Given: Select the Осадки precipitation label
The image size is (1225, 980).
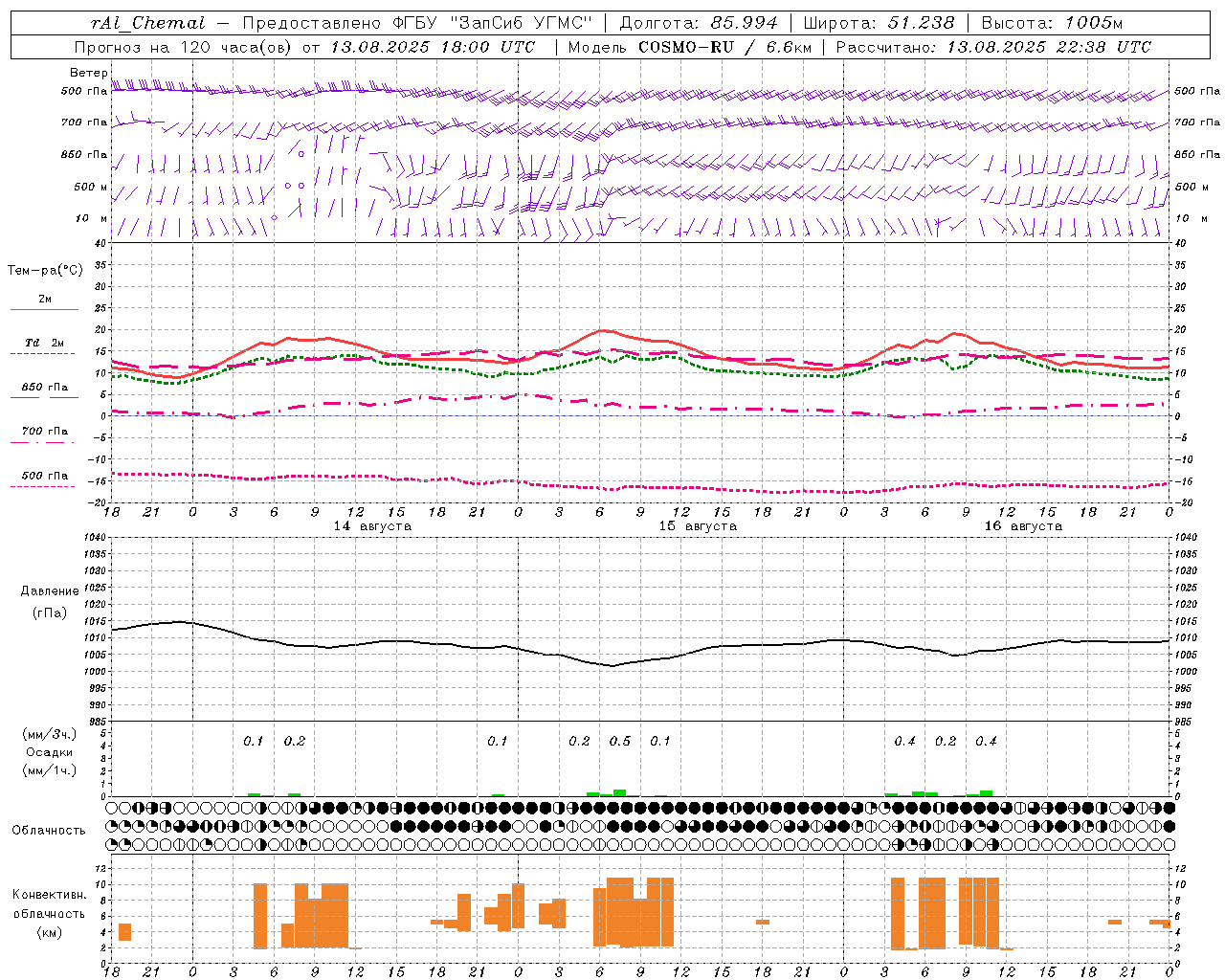Looking at the screenshot, I should coord(50,752).
